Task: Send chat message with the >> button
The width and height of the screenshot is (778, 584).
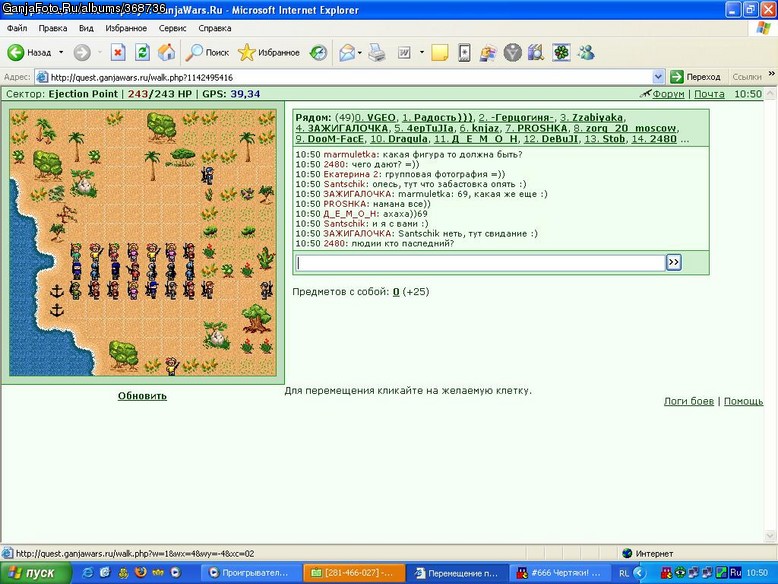Action: (673, 262)
